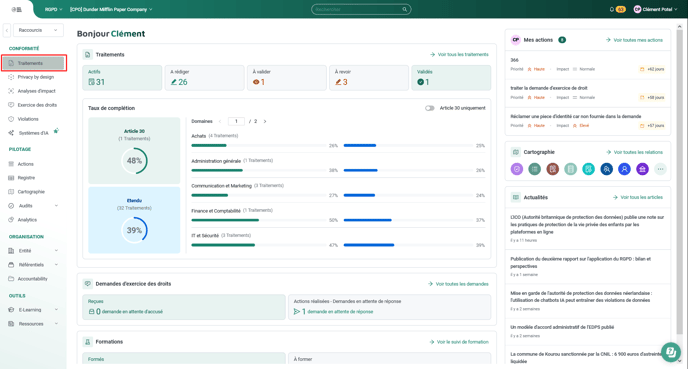Click the Domaines page number field
The image size is (688, 369).
pos(236,122)
